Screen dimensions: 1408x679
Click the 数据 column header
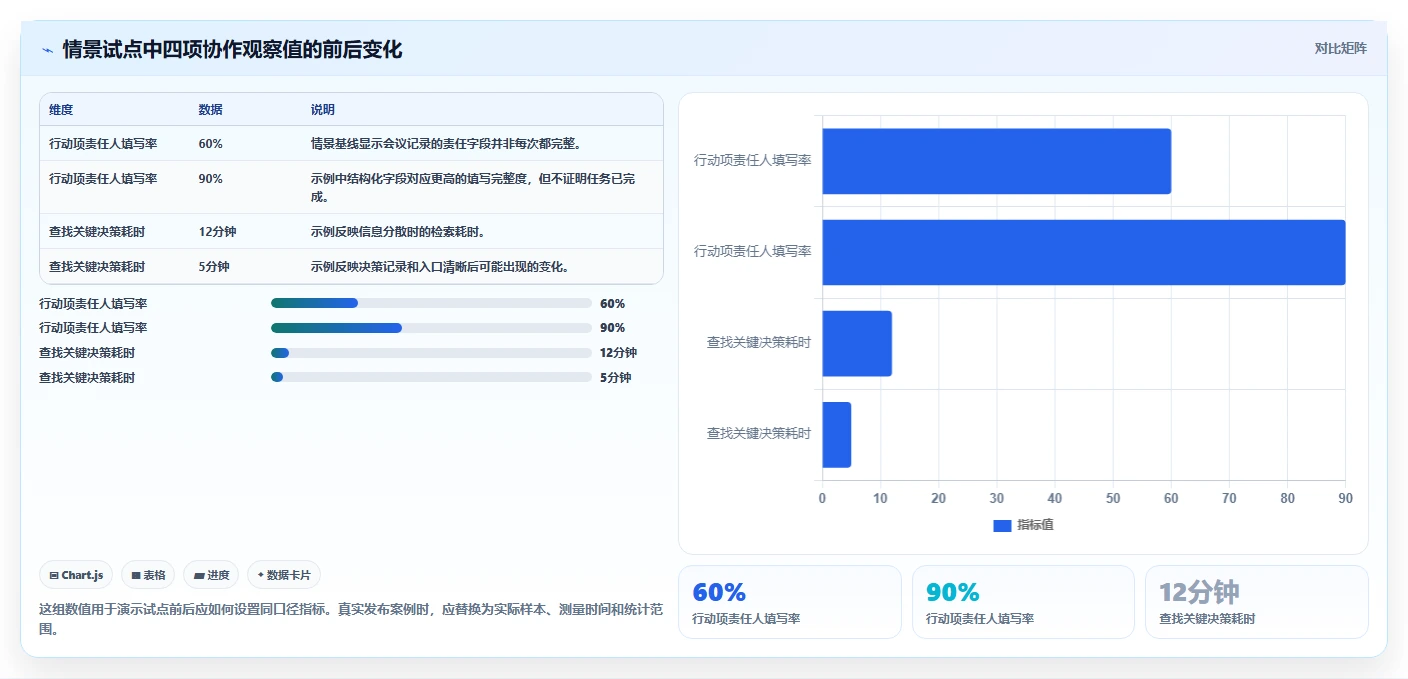coord(211,110)
